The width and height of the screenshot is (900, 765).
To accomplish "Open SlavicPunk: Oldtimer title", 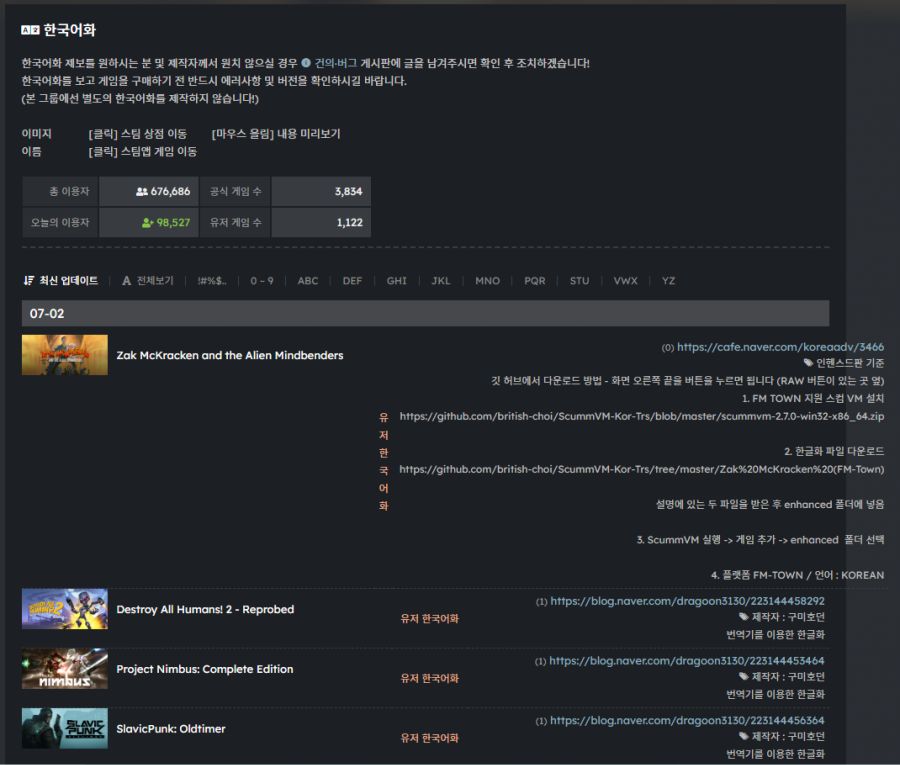I will [170, 729].
